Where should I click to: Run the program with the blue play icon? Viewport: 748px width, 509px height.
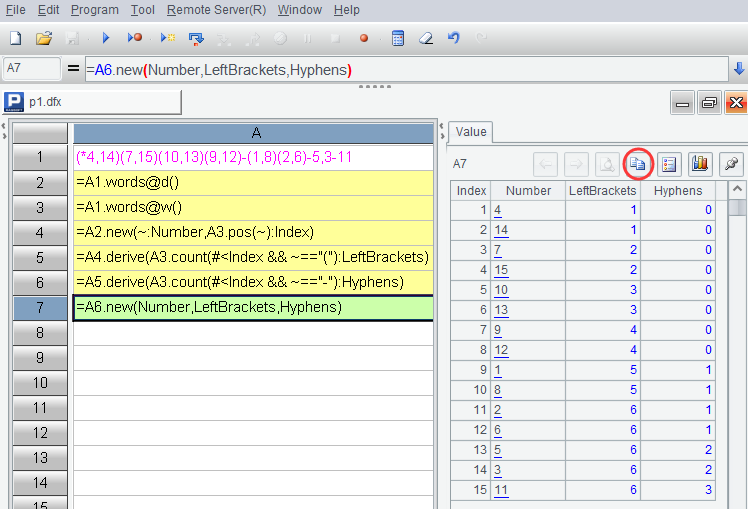click(x=105, y=38)
